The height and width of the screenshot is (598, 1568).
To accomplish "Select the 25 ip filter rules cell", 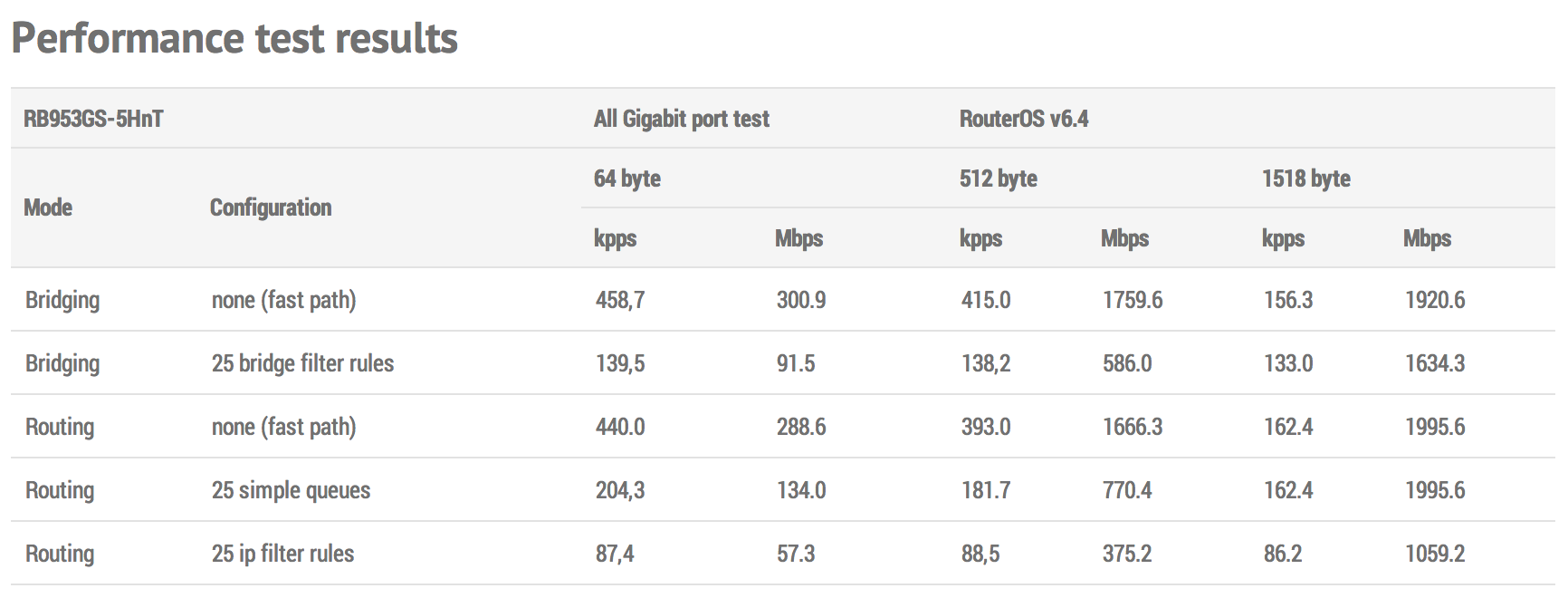I will pos(282,554).
